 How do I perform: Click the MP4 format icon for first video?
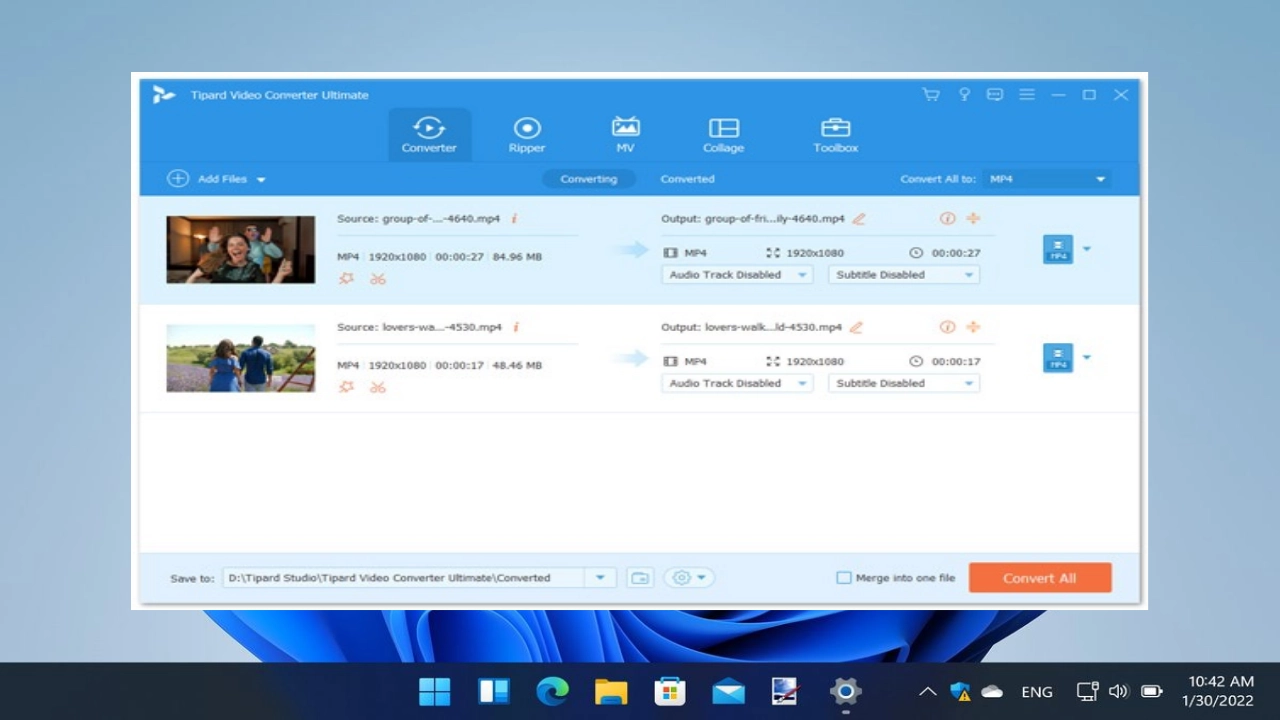coord(1058,249)
